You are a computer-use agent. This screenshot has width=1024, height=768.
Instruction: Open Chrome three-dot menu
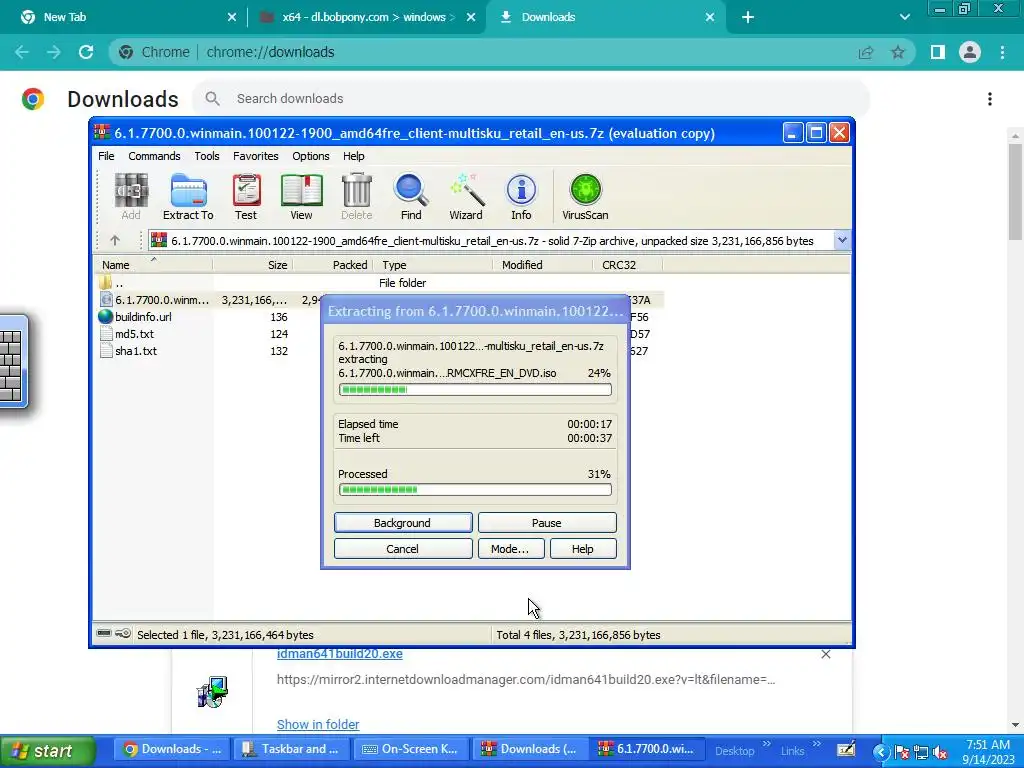(x=1002, y=52)
